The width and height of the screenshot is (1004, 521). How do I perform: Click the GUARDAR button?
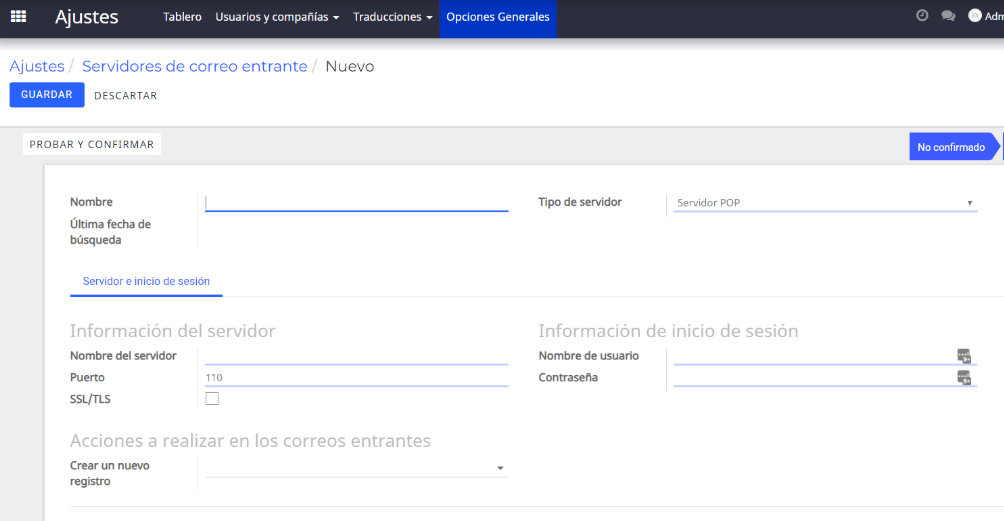click(47, 95)
